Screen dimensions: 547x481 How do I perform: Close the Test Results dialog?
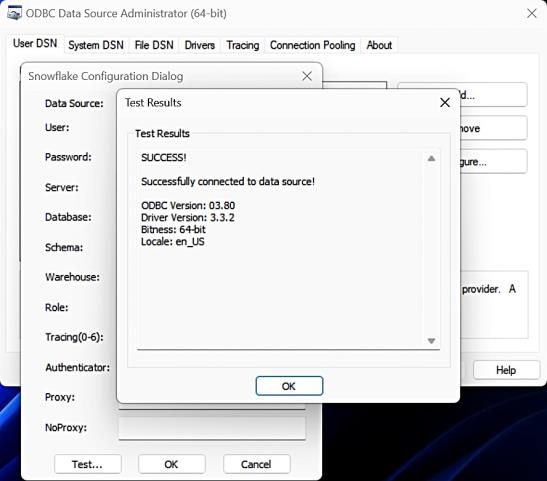(445, 103)
